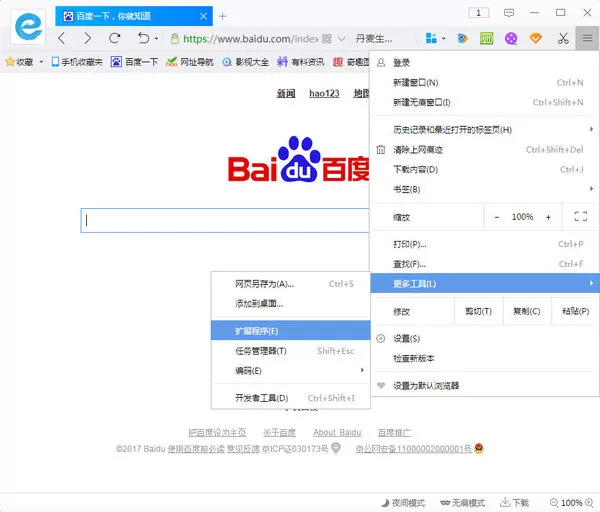Click the 剪切(T) button
The width and height of the screenshot is (600, 512).
pos(479,311)
